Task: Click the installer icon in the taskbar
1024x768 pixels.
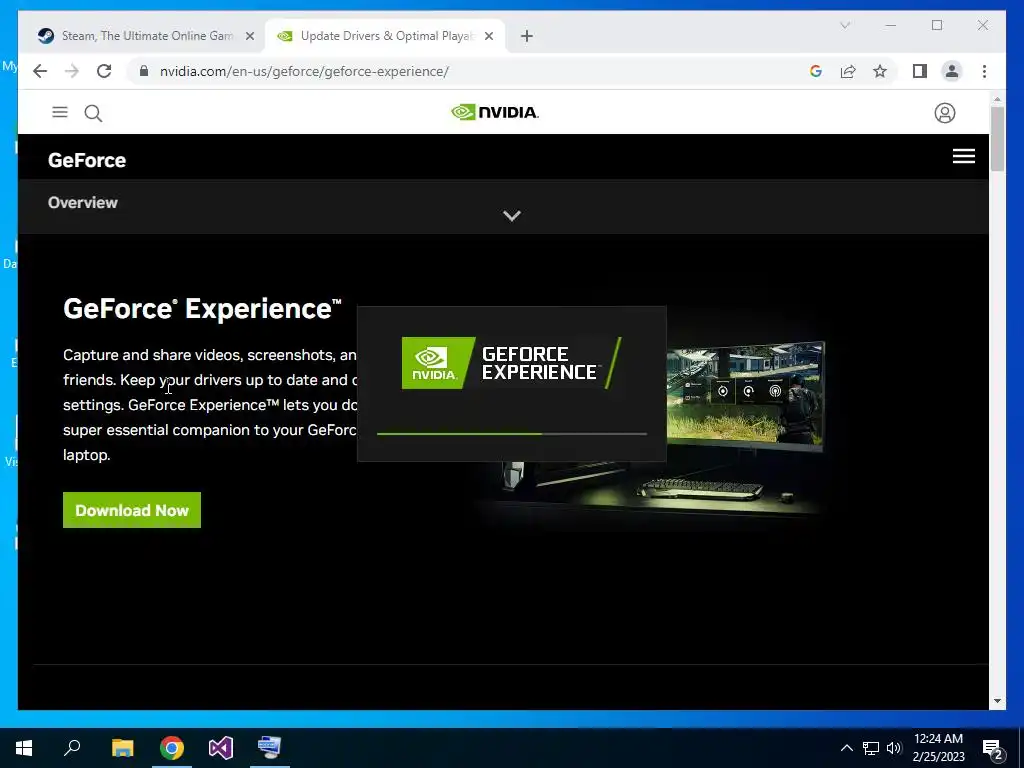Action: pyautogui.click(x=269, y=748)
